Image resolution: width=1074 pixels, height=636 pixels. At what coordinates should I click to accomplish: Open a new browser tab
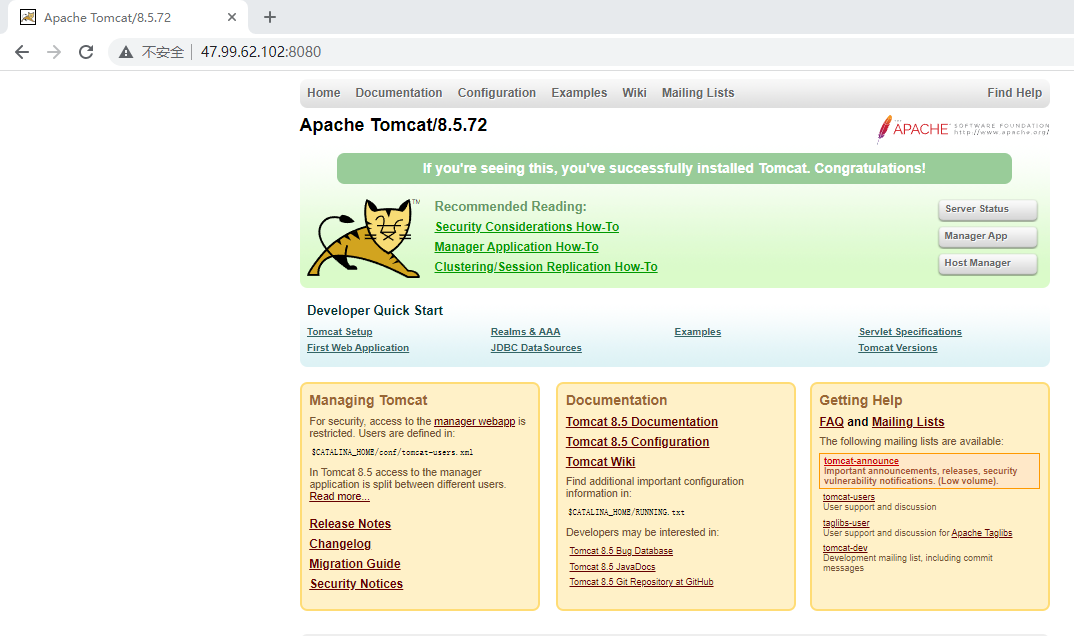tap(270, 17)
